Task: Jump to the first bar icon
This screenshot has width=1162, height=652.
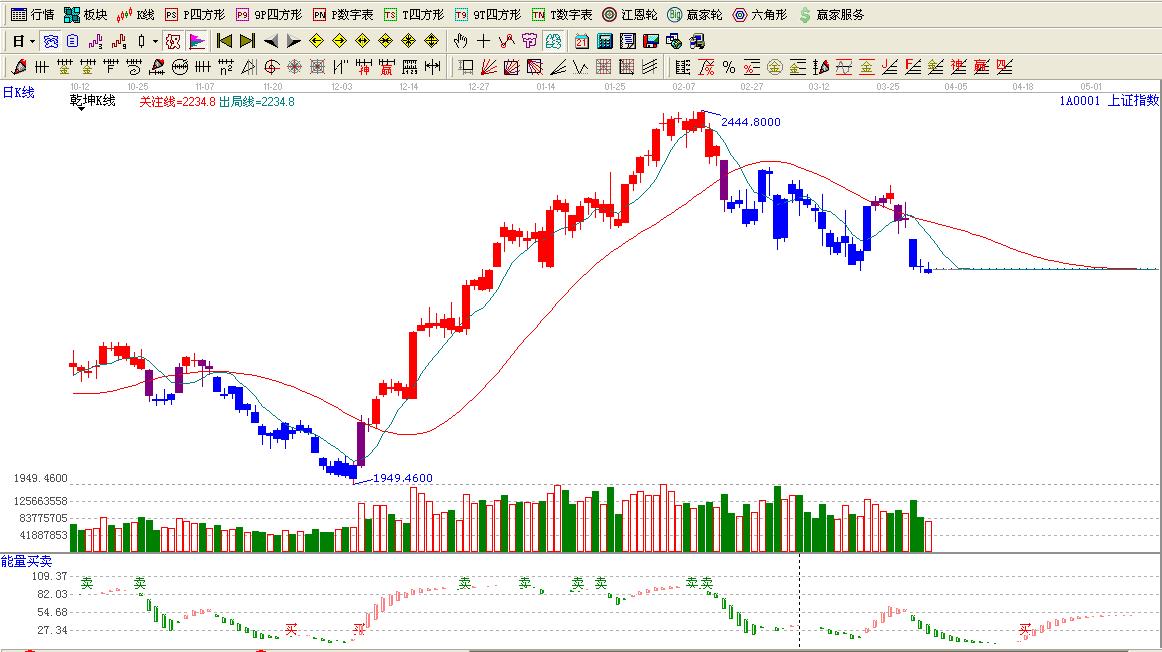Action: click(224, 41)
